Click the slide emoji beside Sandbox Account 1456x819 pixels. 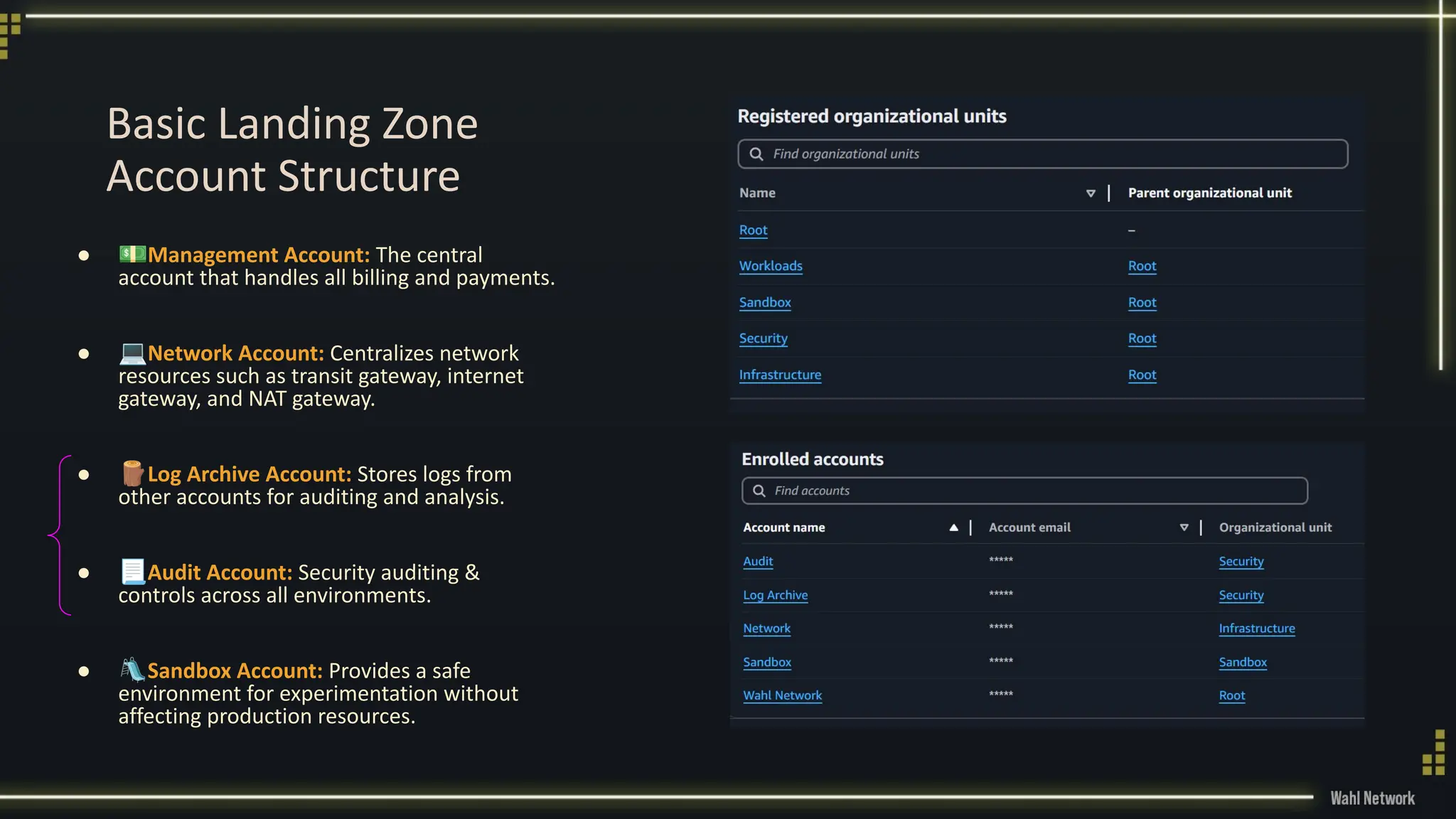point(132,670)
